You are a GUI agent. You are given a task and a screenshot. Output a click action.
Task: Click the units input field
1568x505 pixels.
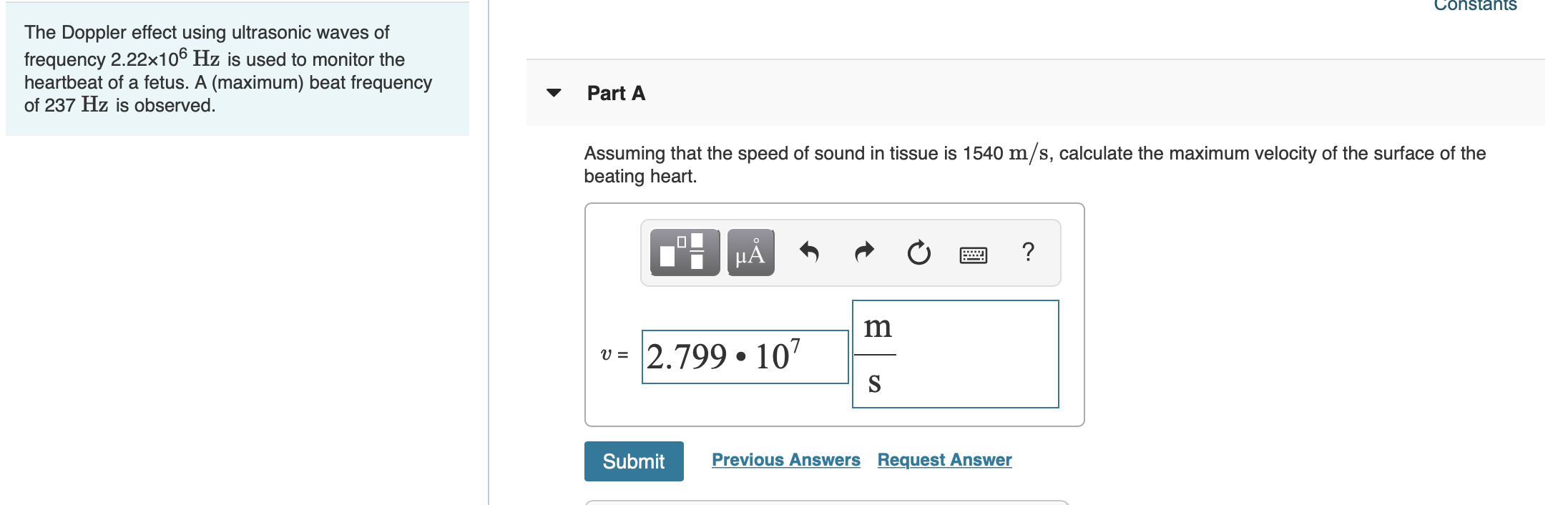click(955, 354)
